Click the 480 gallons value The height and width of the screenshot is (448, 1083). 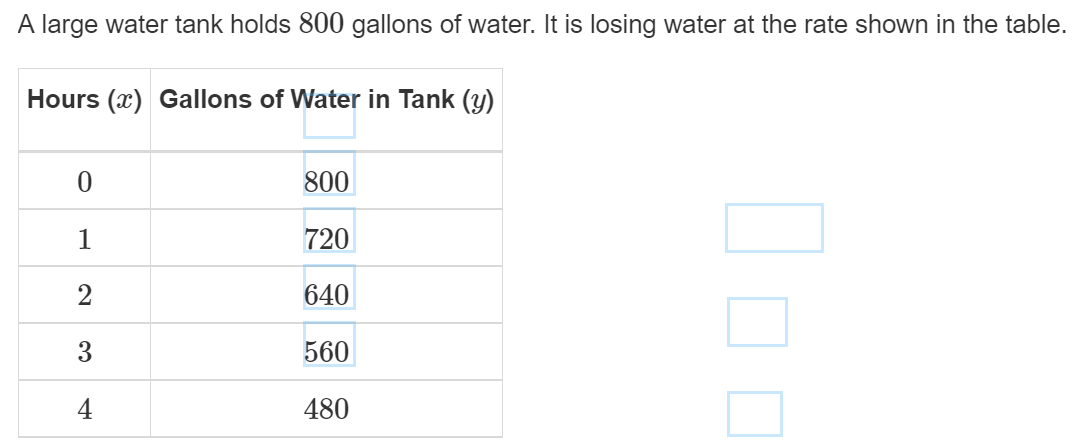point(327,409)
